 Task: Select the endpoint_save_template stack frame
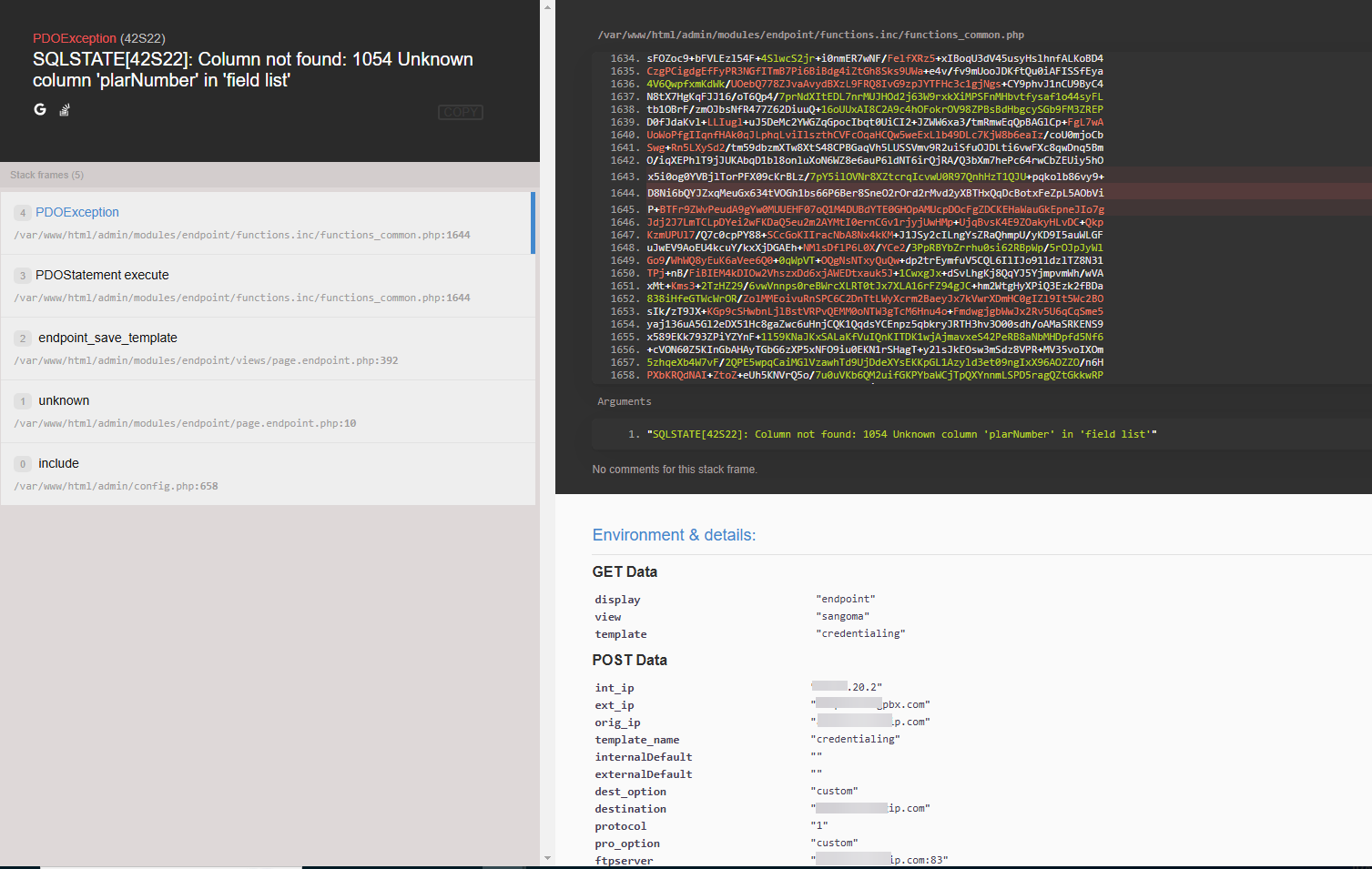107,338
